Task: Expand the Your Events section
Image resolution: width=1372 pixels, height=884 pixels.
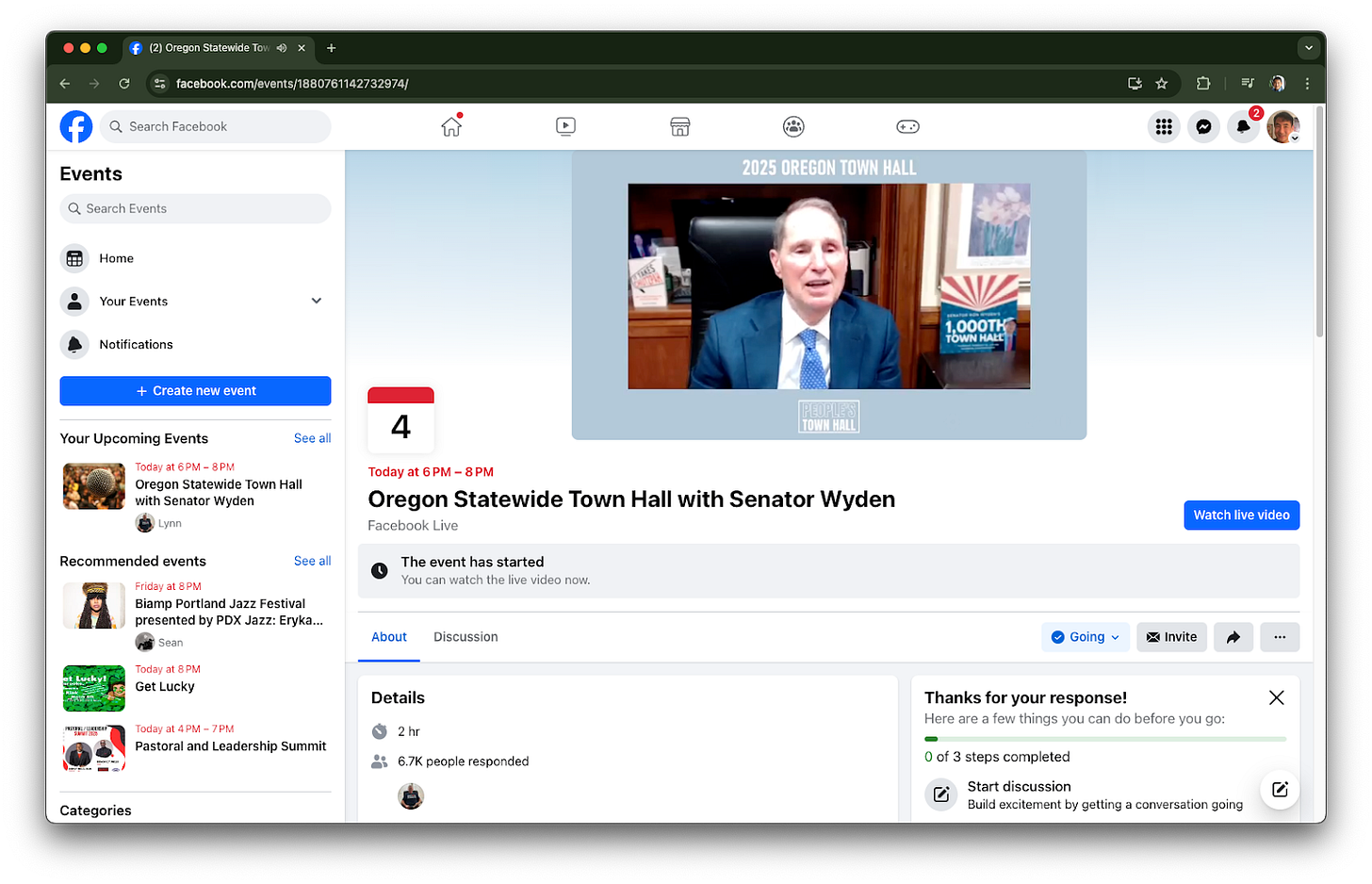Action: (x=317, y=301)
